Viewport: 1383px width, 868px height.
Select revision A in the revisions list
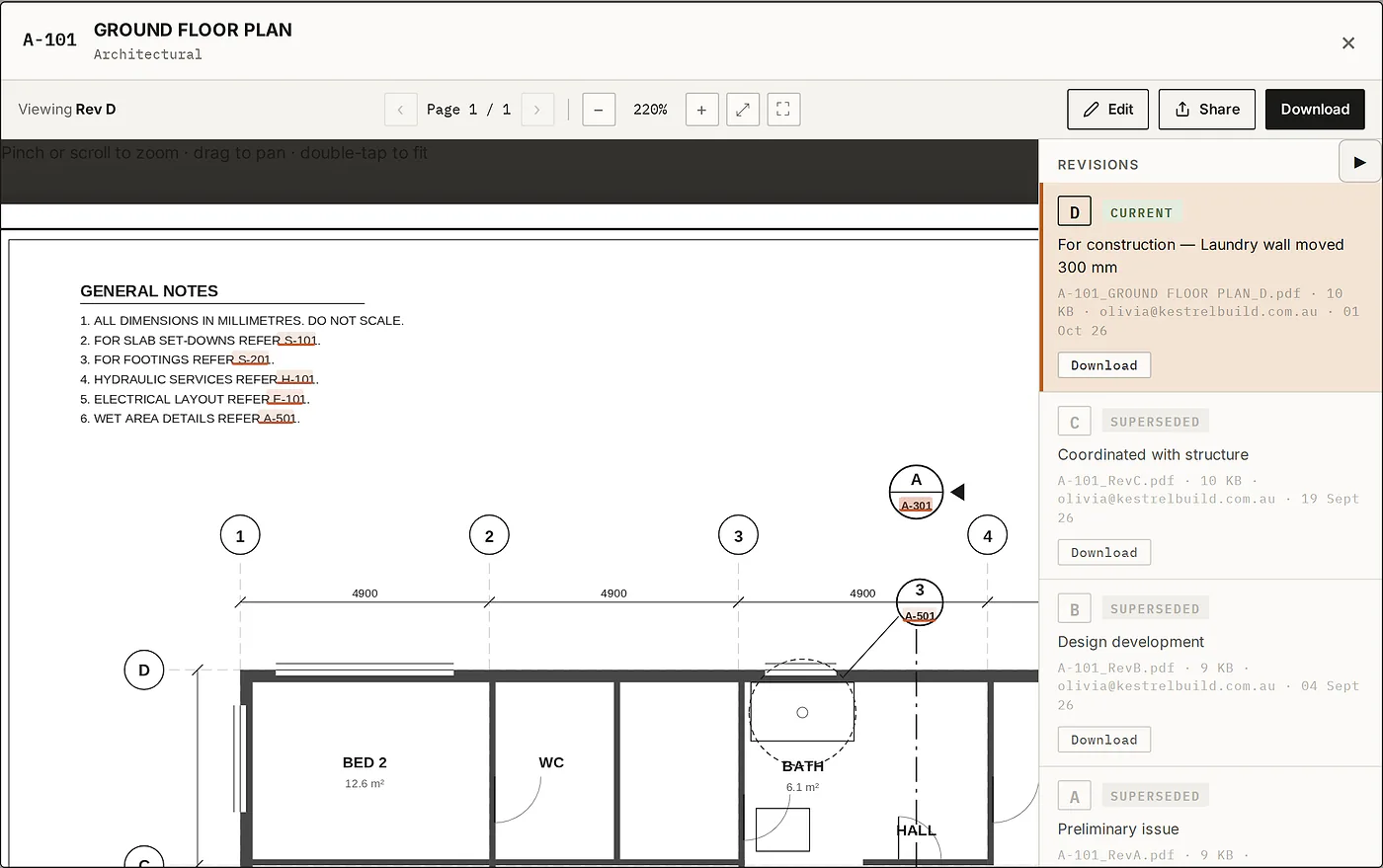(1211, 818)
